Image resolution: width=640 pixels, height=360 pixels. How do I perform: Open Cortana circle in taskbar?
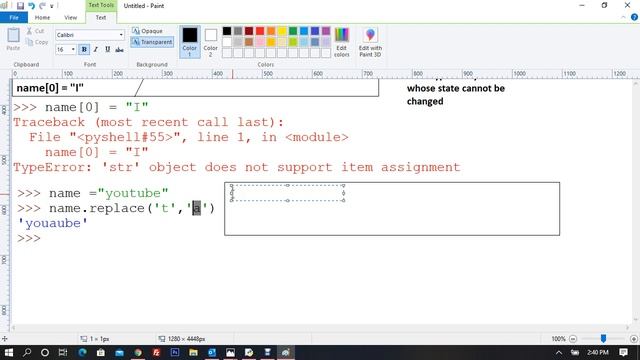pos(45,353)
